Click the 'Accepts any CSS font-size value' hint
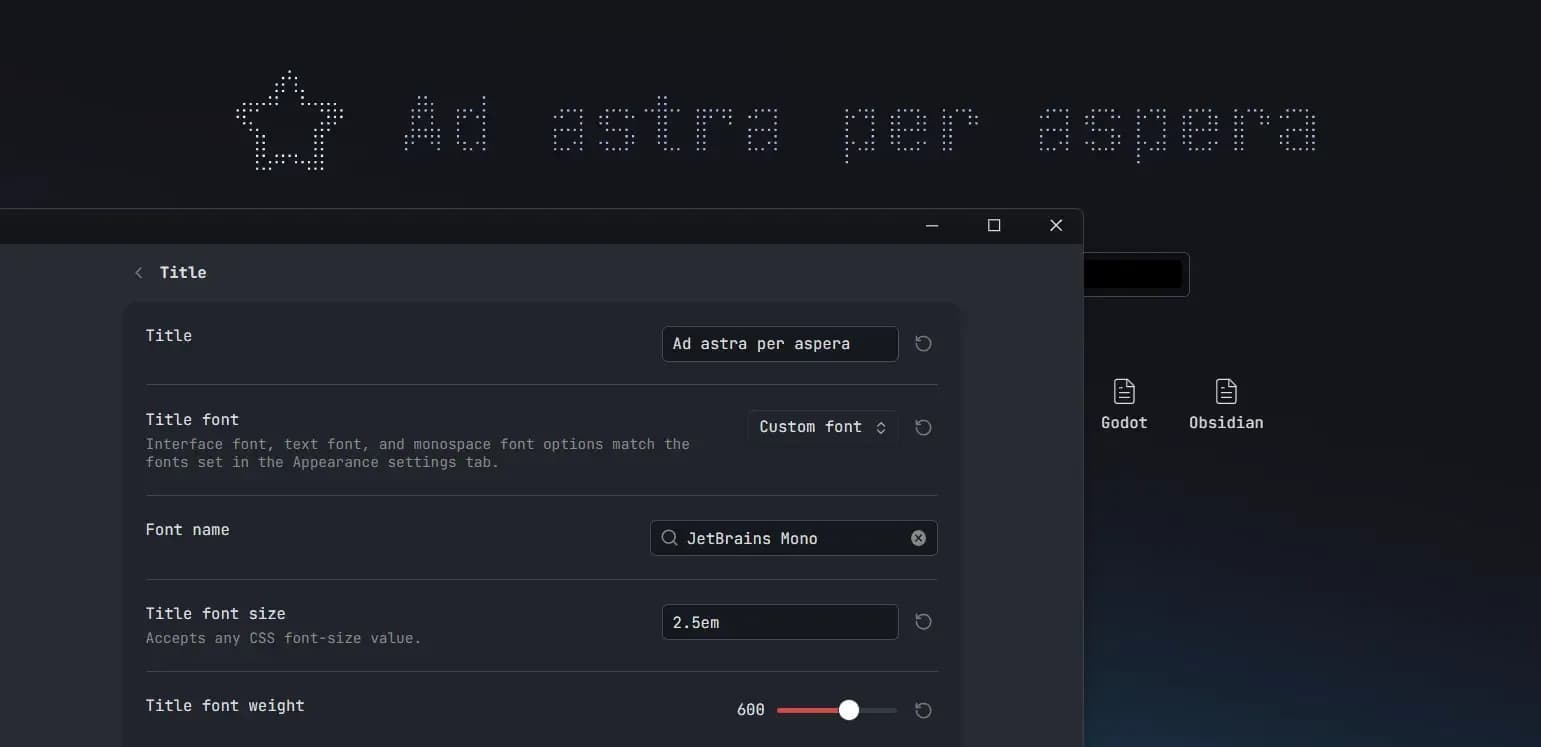 click(x=284, y=638)
